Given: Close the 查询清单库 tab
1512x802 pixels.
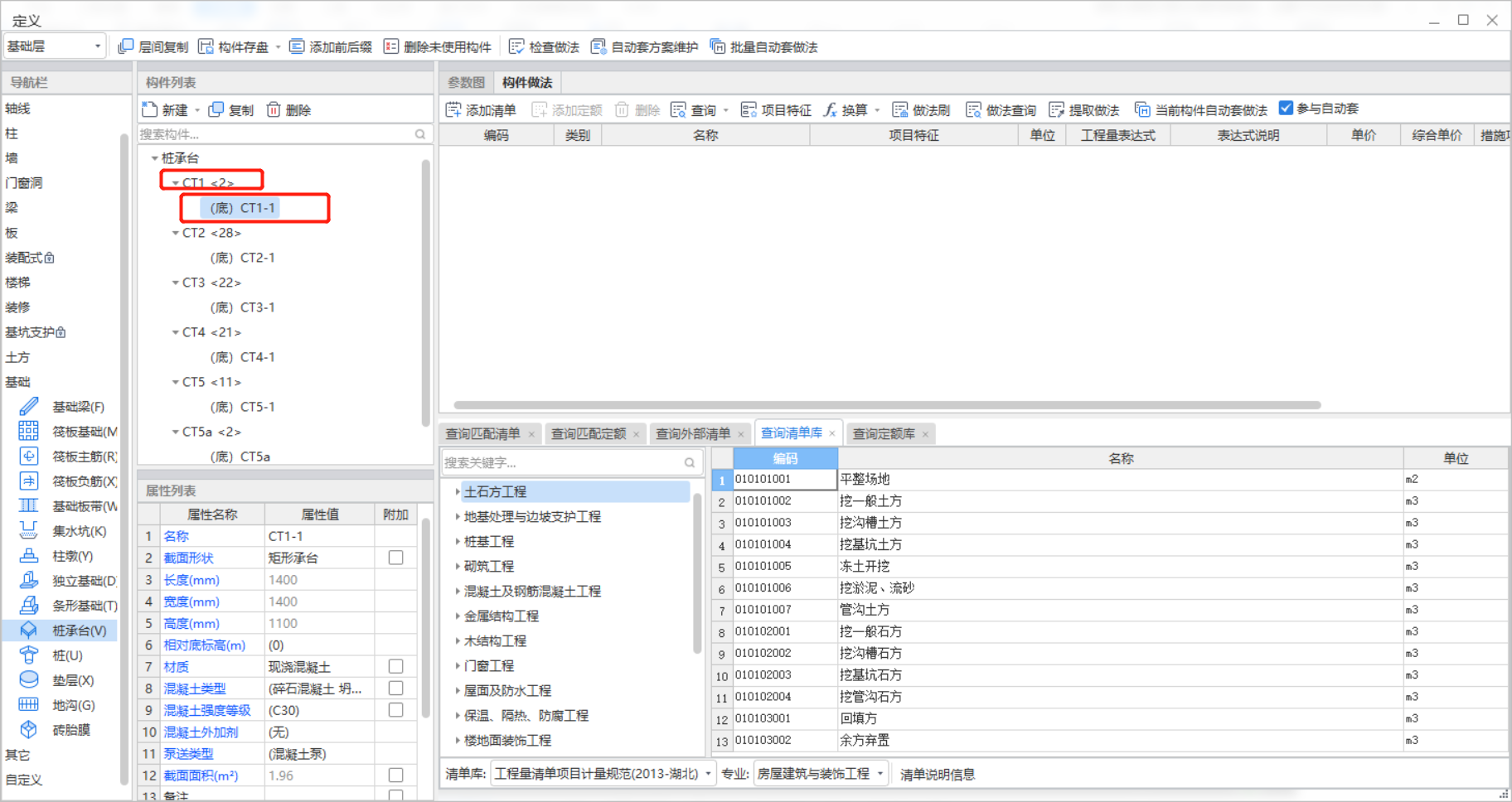Looking at the screenshot, I should click(832, 432).
